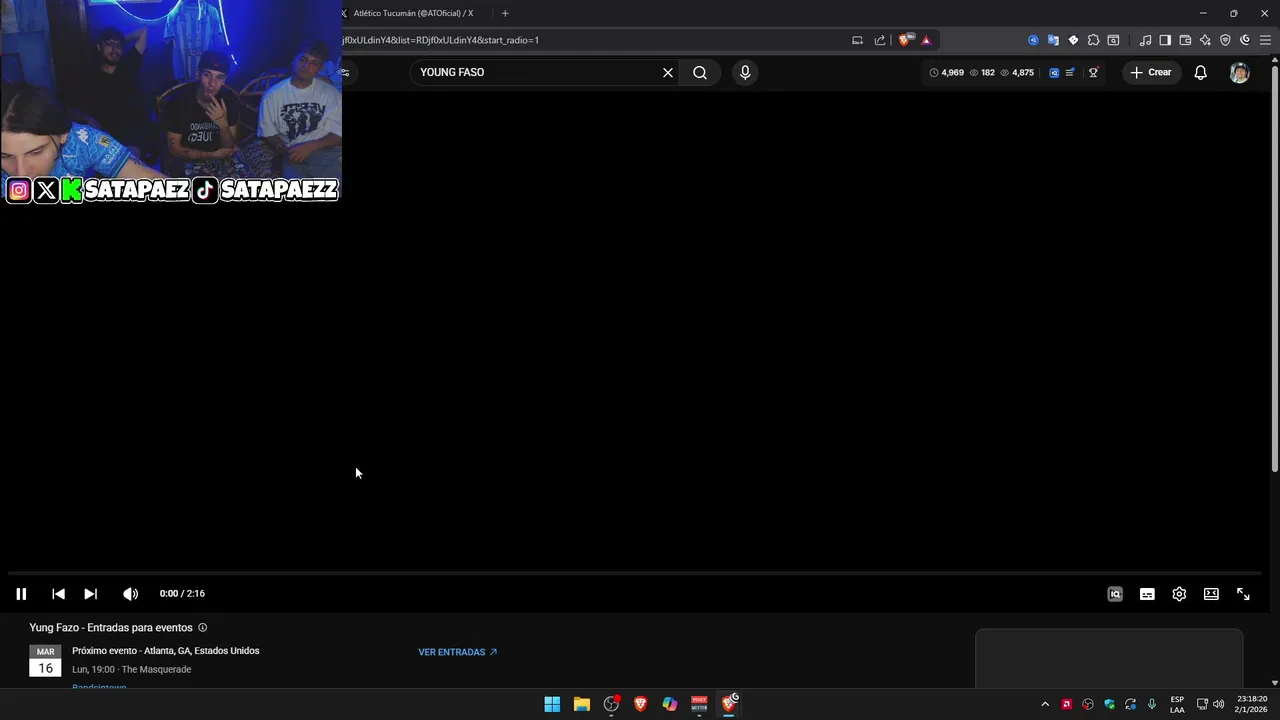Open a new browser tab
This screenshot has height=720, width=1280.
pos(505,13)
